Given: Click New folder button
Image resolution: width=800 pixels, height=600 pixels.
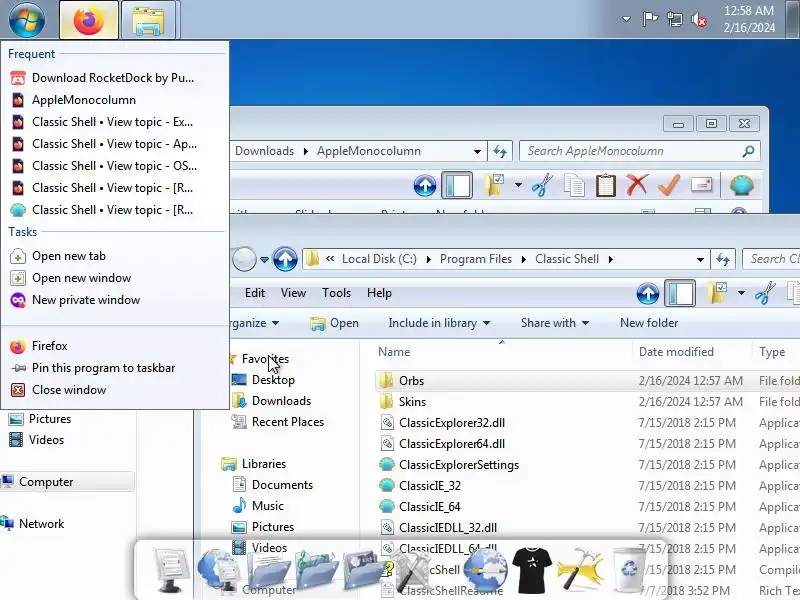Looking at the screenshot, I should 648,323.
